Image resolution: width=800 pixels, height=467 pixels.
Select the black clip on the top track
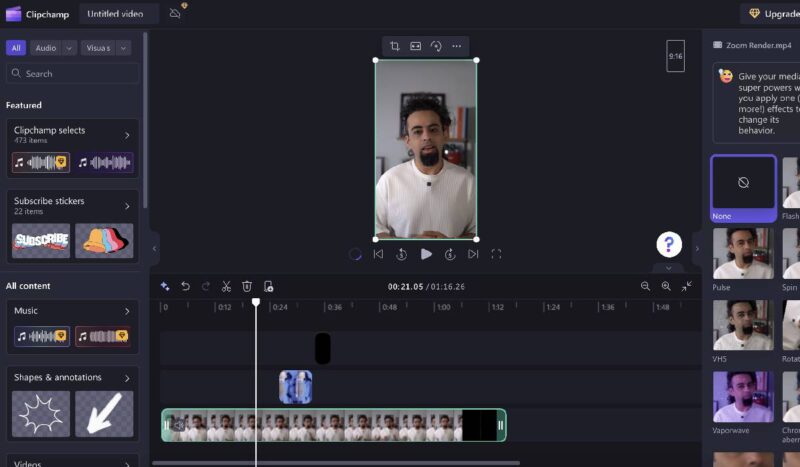pyautogui.click(x=322, y=349)
